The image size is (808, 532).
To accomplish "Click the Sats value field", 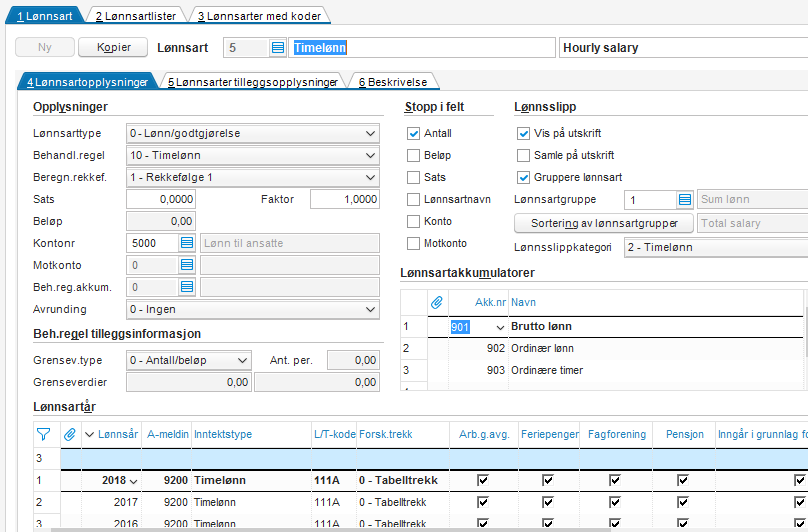I will coord(161,200).
